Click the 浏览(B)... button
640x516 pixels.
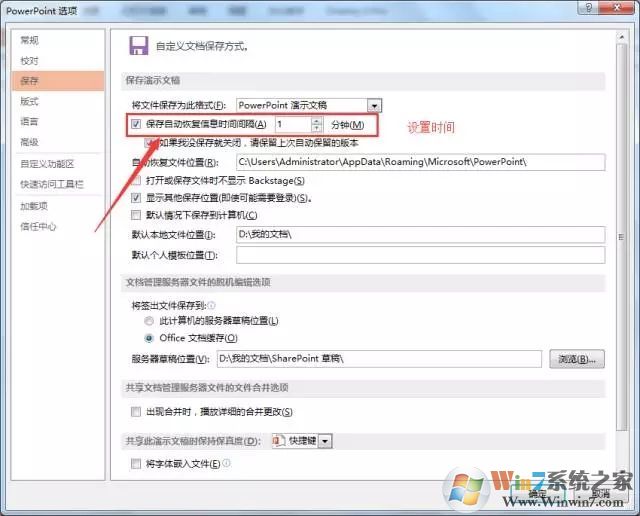click(x=577, y=359)
